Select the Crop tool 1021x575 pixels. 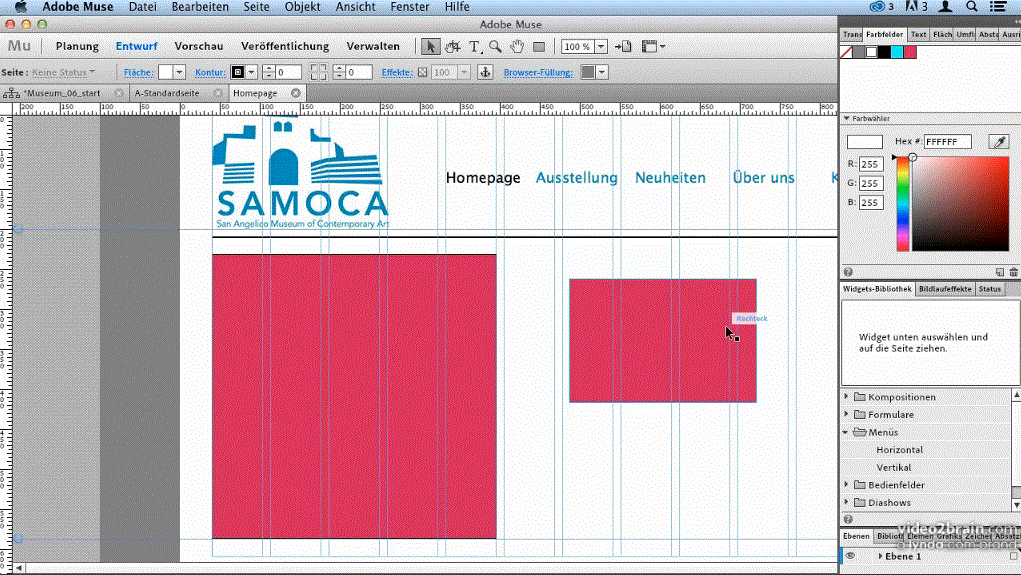(452, 46)
